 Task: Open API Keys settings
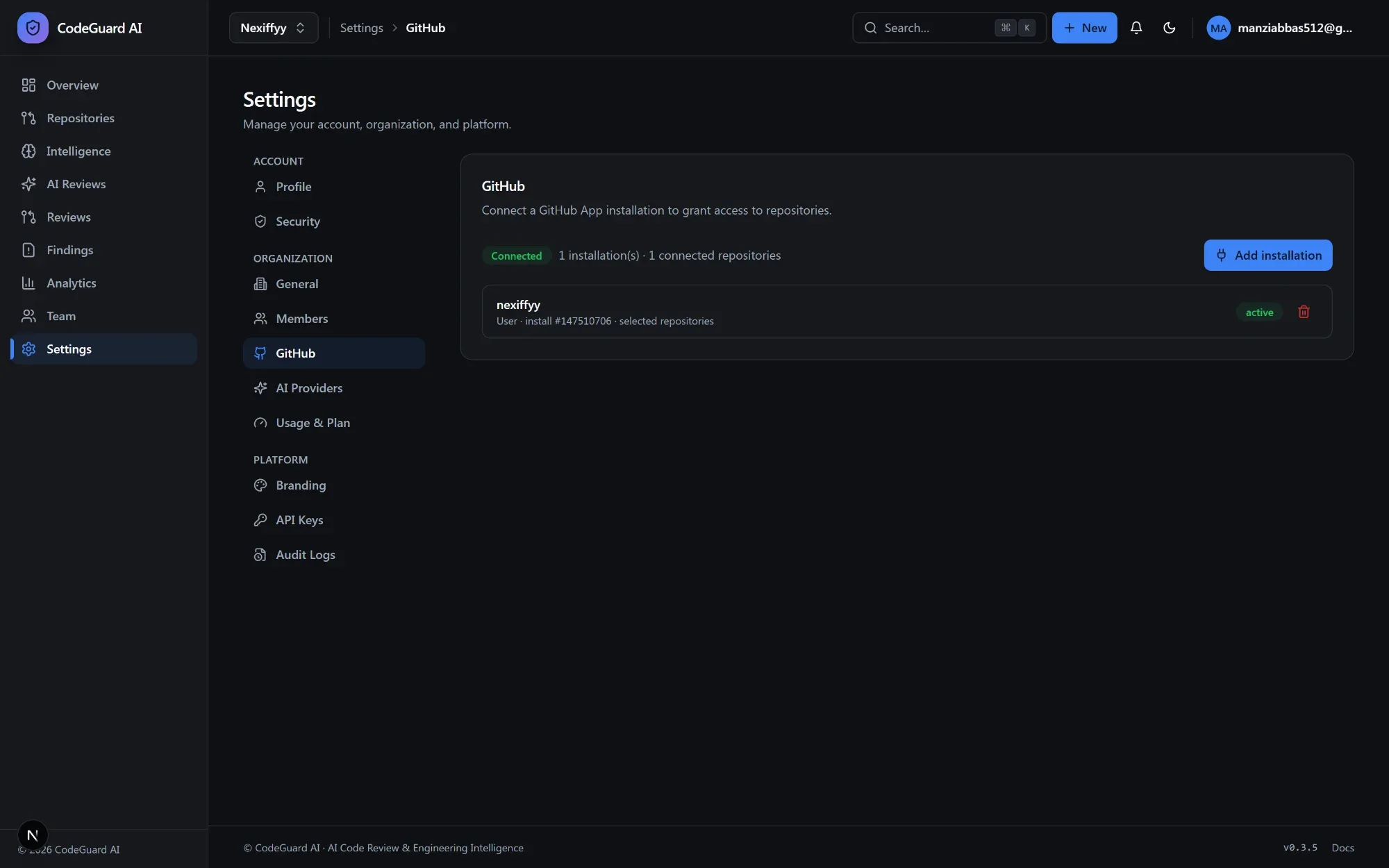coord(334,520)
